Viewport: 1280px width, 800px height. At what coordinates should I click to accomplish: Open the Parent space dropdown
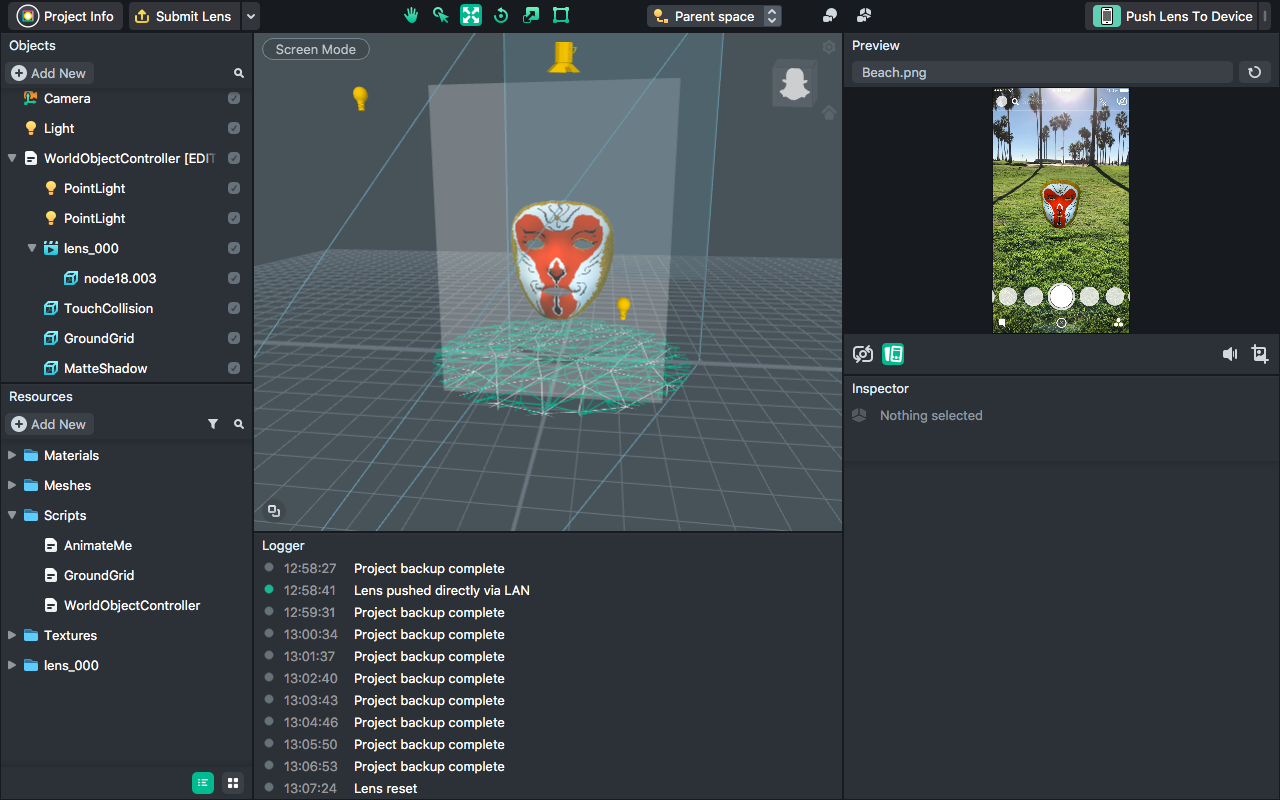tap(714, 16)
